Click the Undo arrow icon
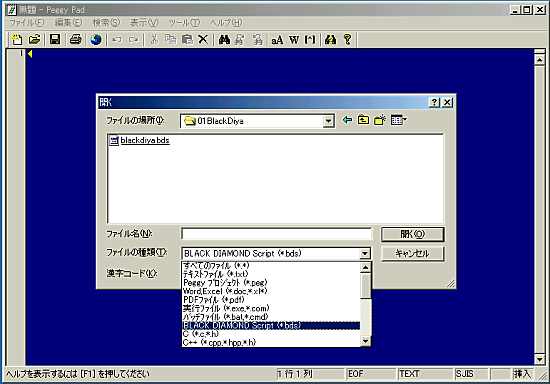This screenshot has height=384, width=550. (x=117, y=39)
